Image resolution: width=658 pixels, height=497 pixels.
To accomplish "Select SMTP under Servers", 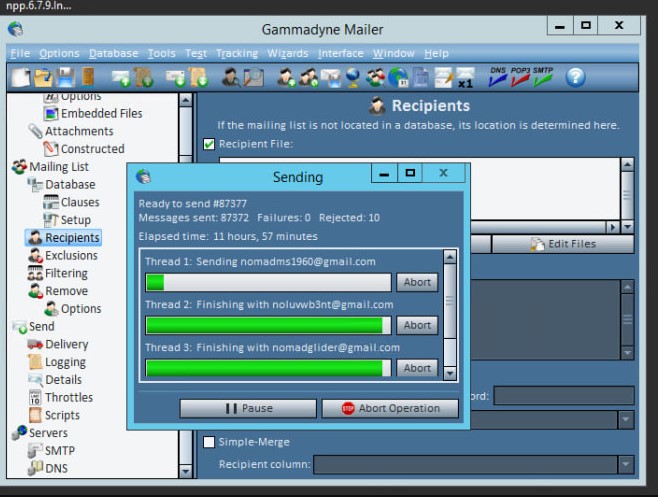I will [60, 450].
